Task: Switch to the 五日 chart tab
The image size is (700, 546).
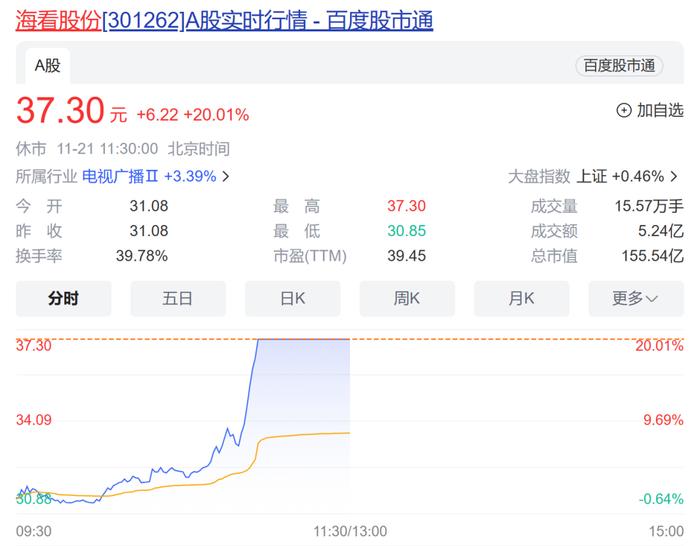Action: [x=178, y=298]
